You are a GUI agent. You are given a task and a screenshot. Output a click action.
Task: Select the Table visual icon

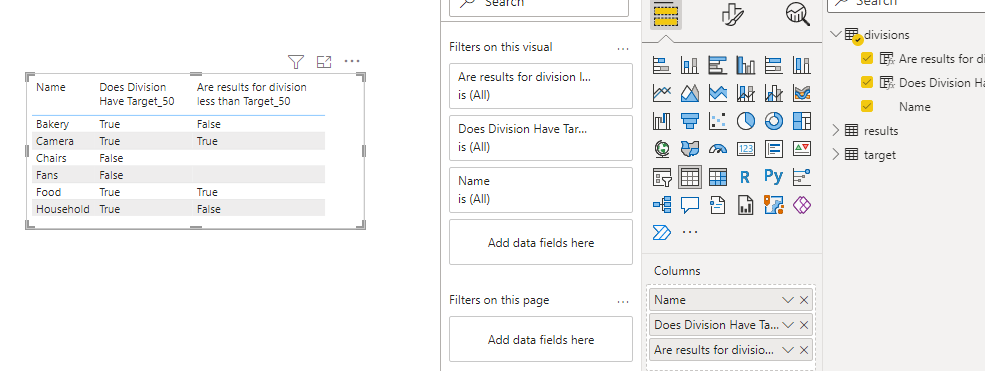coord(690,177)
